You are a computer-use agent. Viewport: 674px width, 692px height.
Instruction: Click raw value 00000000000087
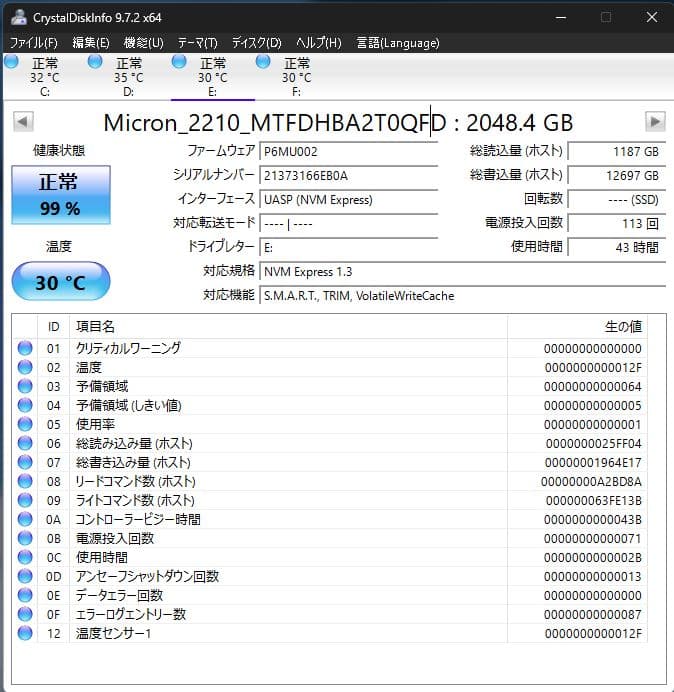pos(593,614)
